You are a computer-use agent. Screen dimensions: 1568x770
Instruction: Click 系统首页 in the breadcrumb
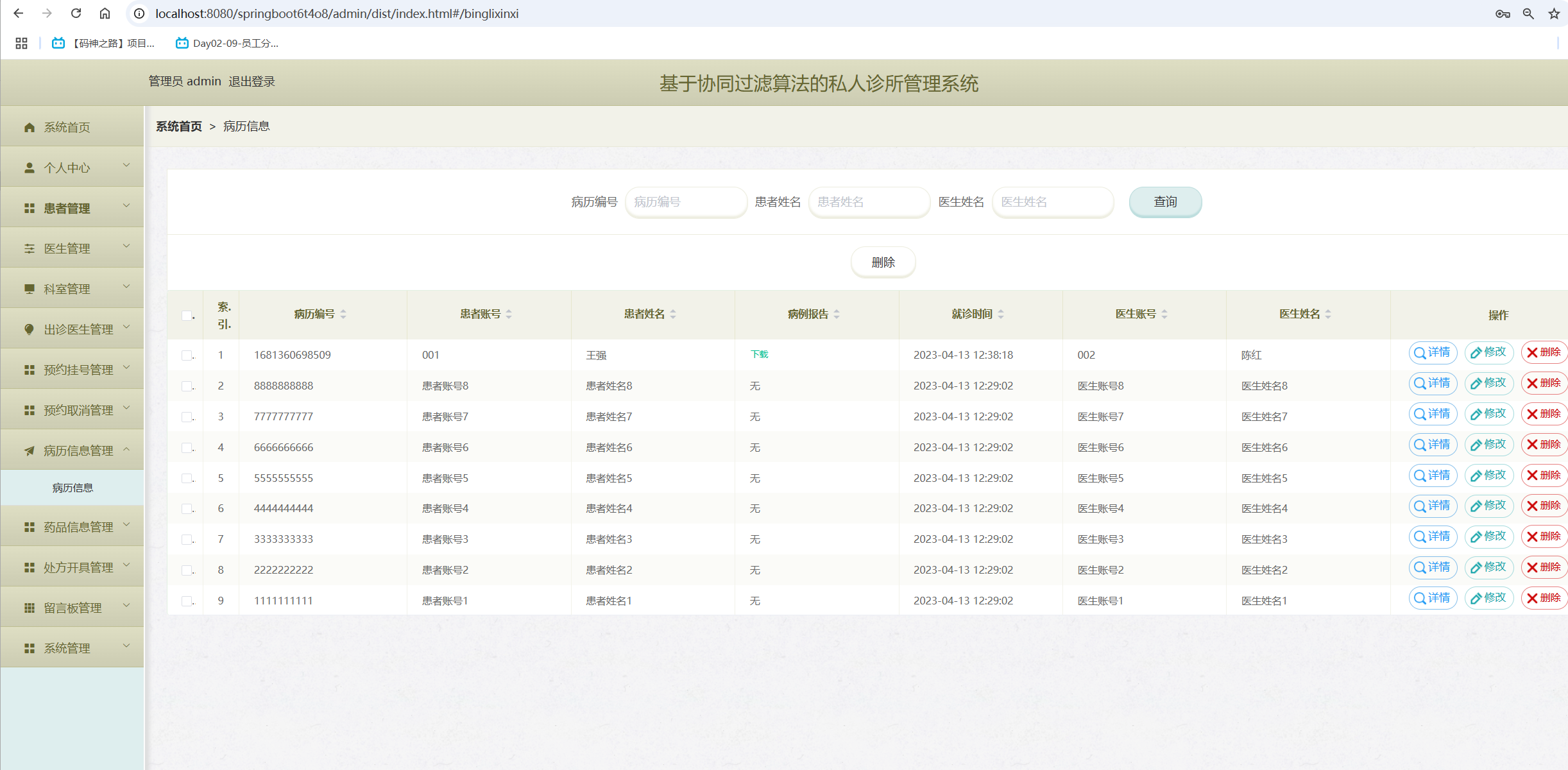179,126
